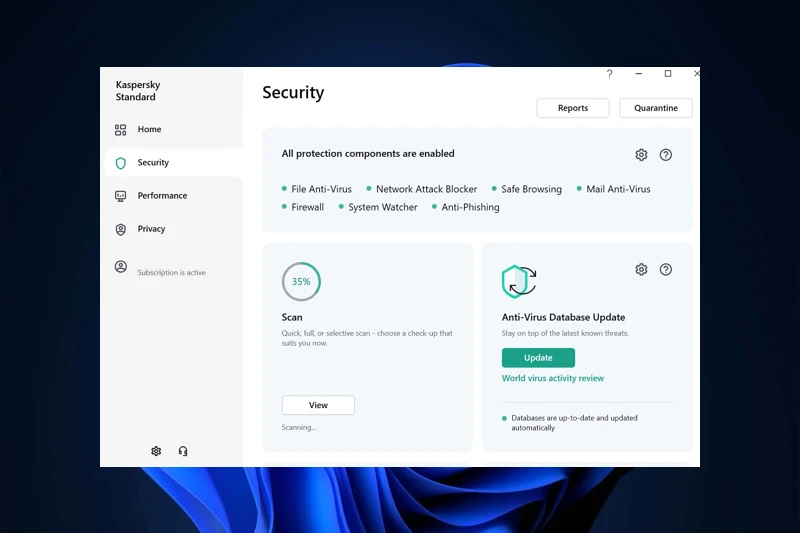Screen dimensions: 800x533
Task: Select Mail Anti-Virus component
Action: pos(613,189)
